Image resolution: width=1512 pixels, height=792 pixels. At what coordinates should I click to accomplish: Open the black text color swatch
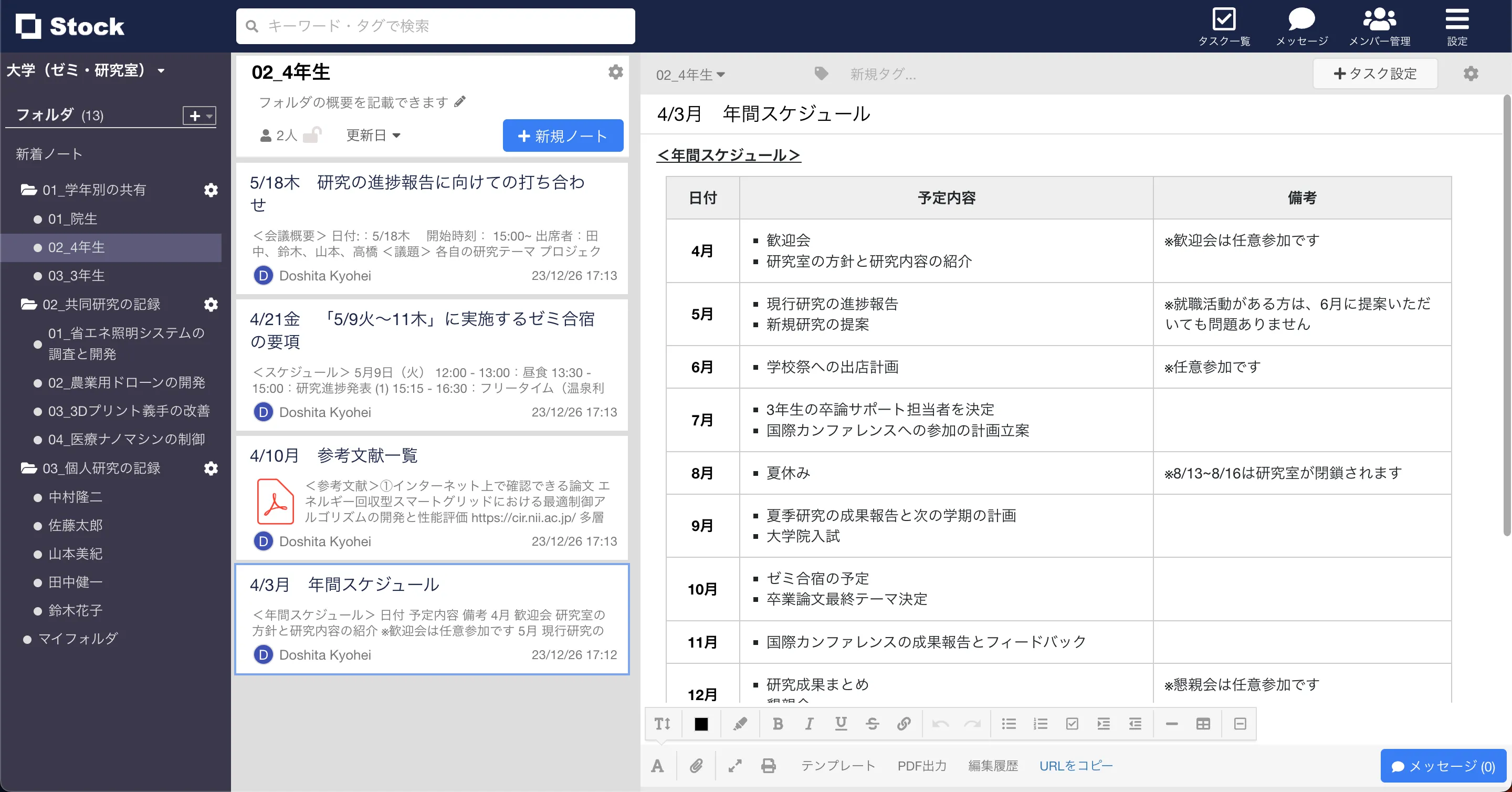click(x=701, y=724)
